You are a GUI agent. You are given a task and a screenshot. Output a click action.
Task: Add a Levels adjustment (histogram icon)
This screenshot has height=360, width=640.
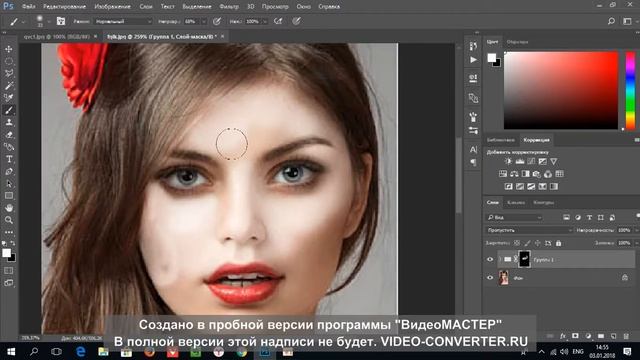(x=520, y=162)
